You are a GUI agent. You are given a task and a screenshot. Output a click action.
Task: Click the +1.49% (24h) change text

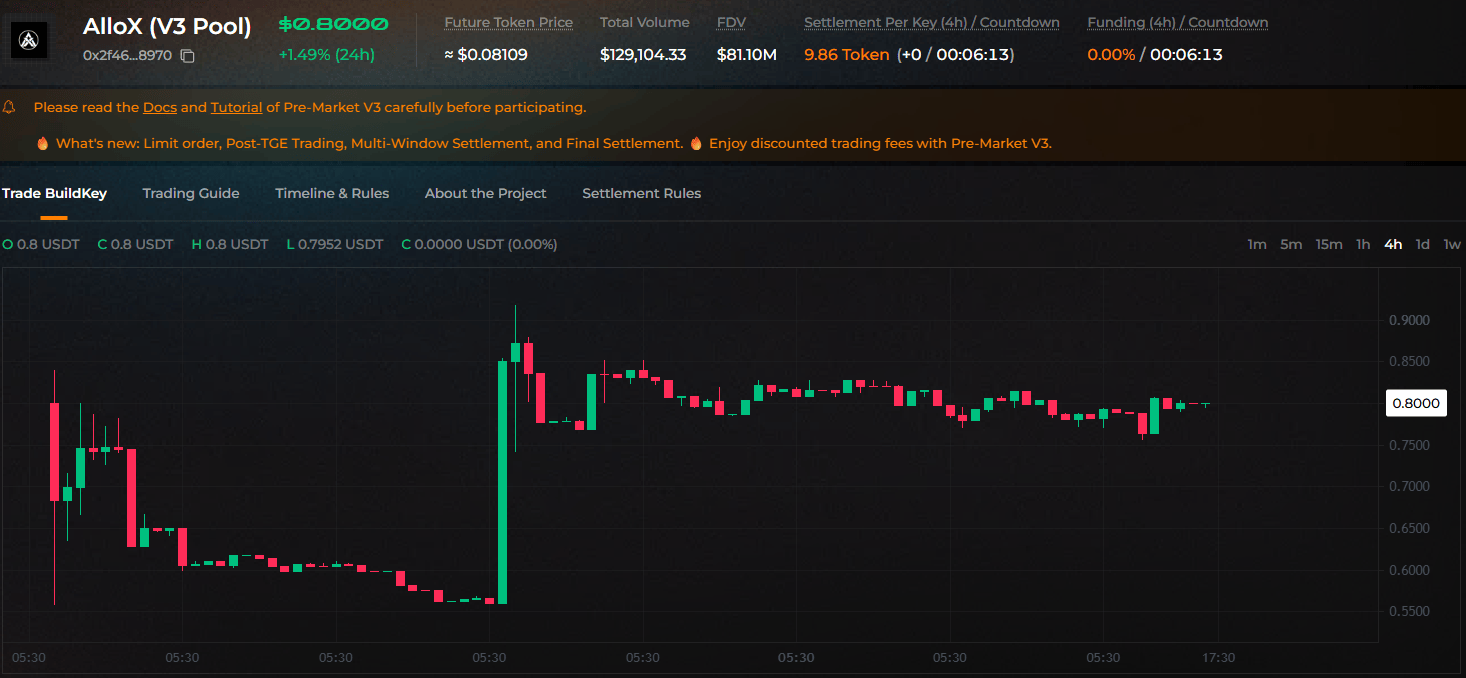[327, 55]
